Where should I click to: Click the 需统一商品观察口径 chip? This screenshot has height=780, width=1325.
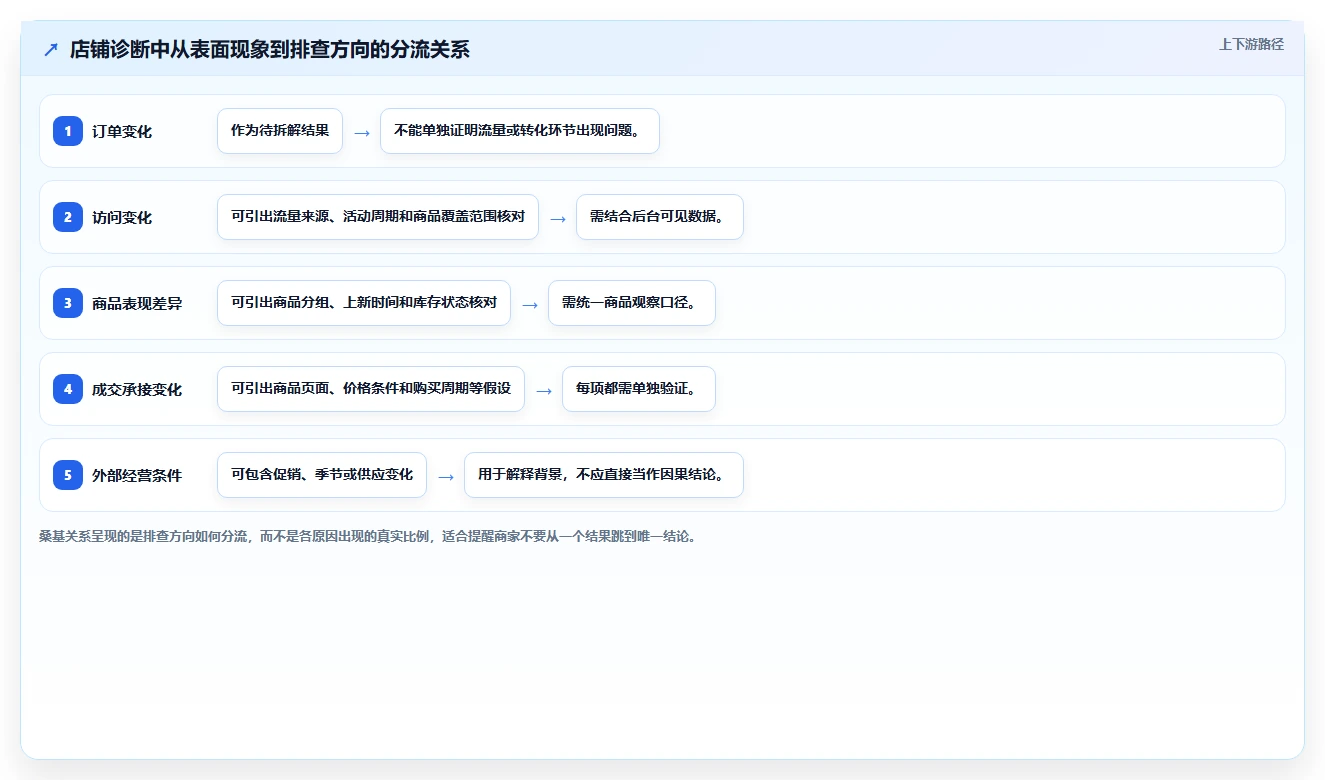(632, 303)
